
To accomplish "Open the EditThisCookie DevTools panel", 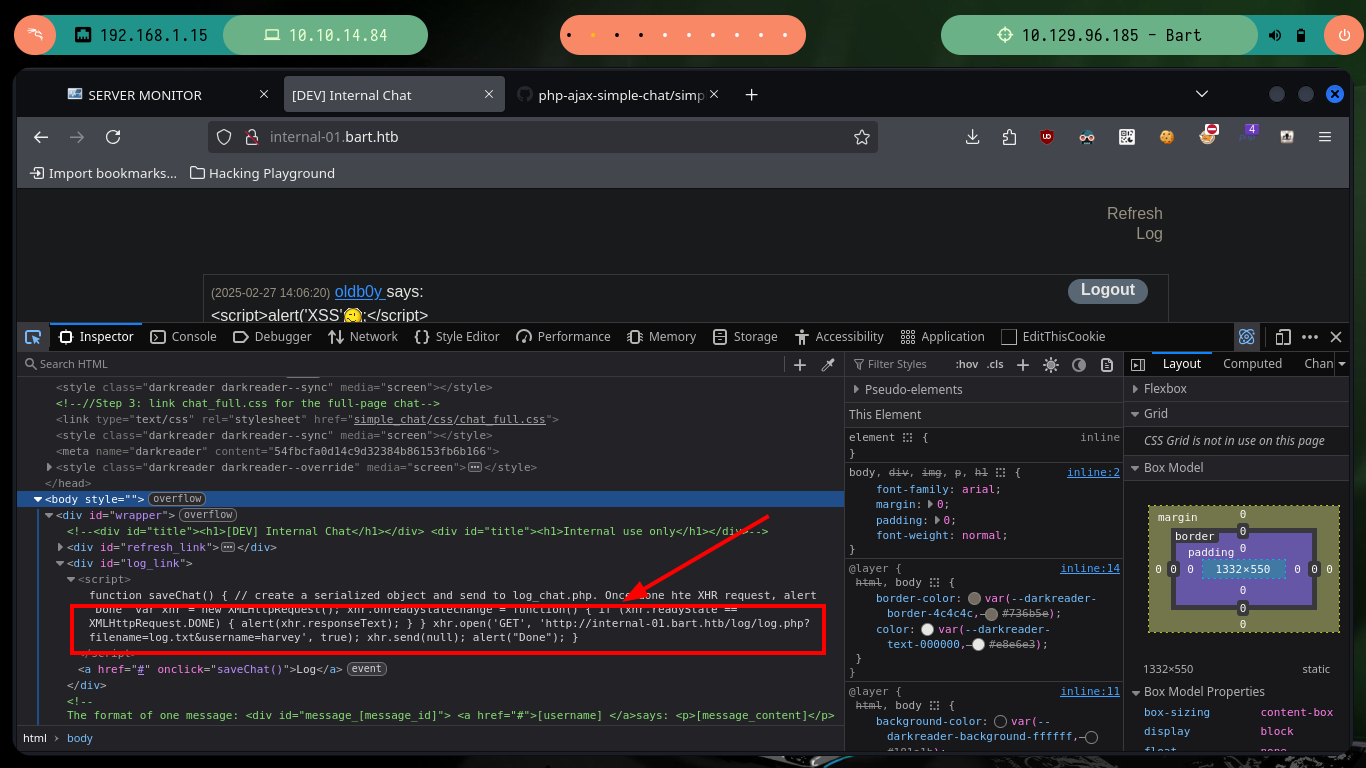I will [x=1053, y=337].
